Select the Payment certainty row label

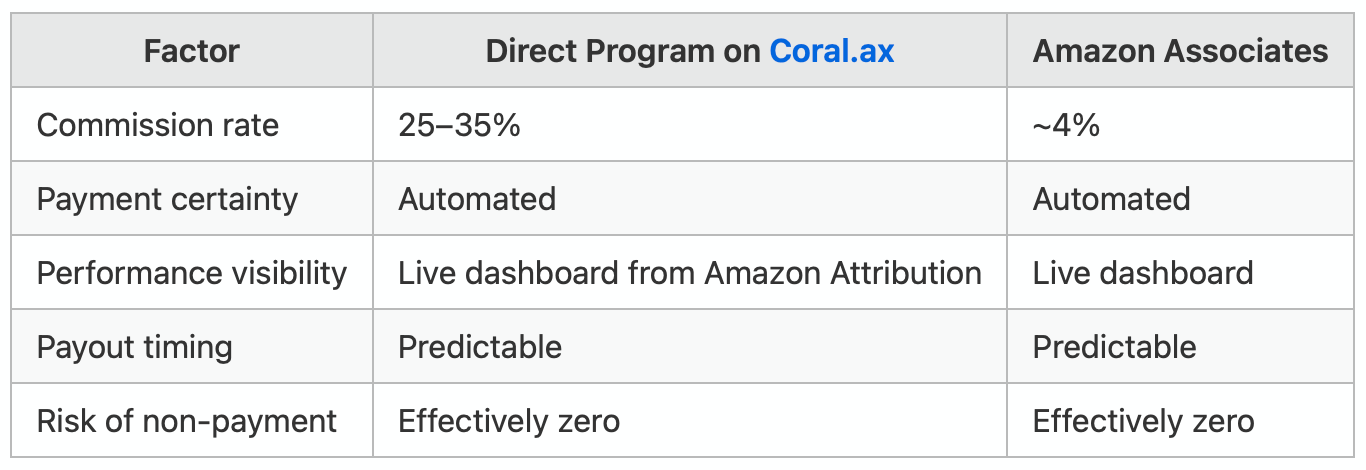pyautogui.click(x=167, y=199)
